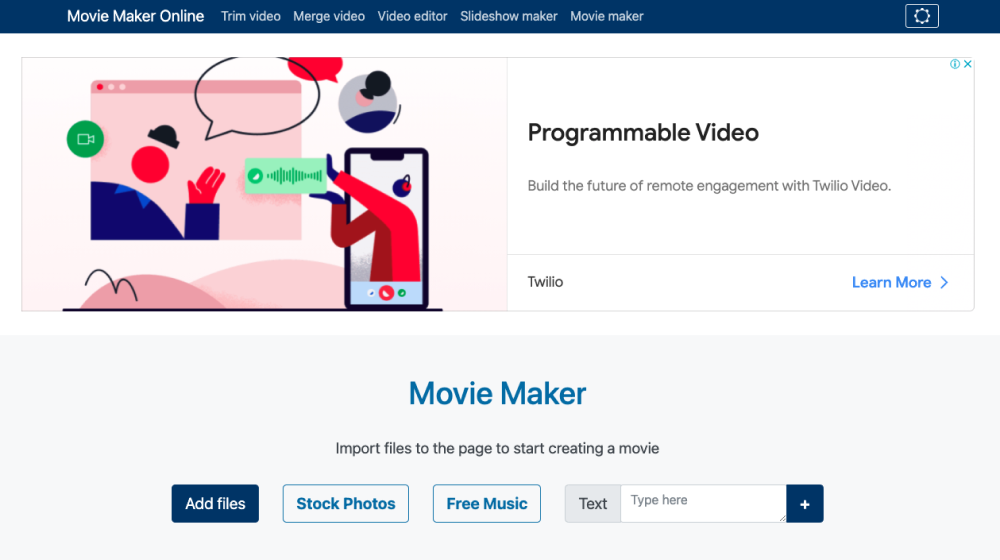Click the ad info icon
The image size is (1000, 560).
click(x=955, y=64)
